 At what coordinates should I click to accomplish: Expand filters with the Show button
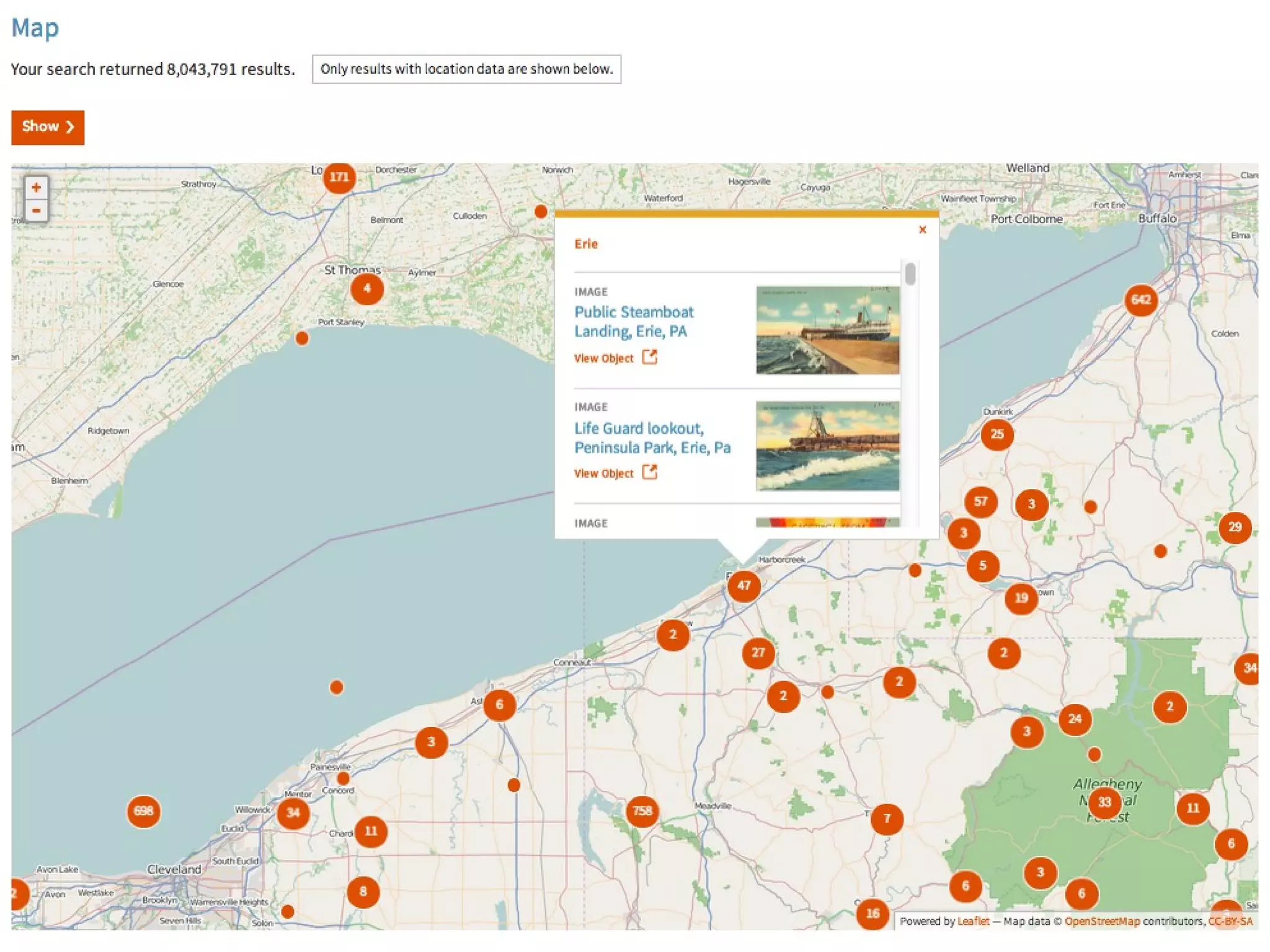(x=48, y=127)
